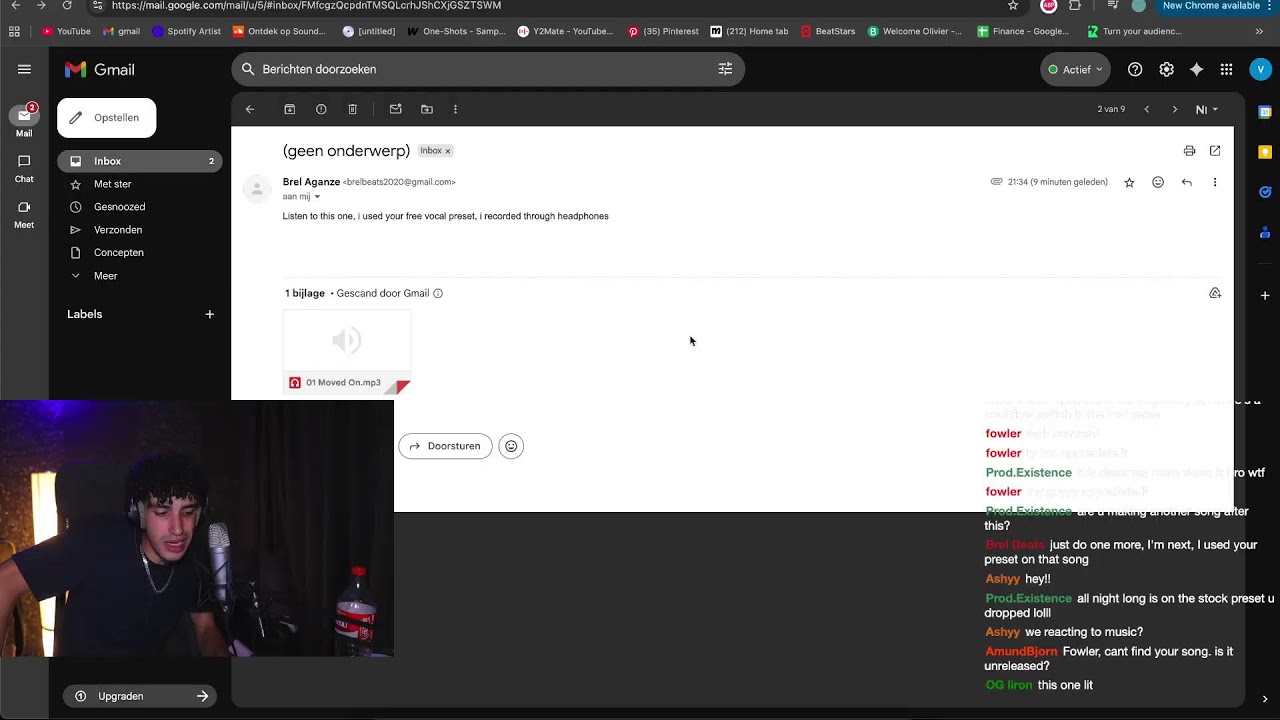The height and width of the screenshot is (720, 1280).
Task: Go back to inbox with the arrow
Action: click(x=250, y=109)
